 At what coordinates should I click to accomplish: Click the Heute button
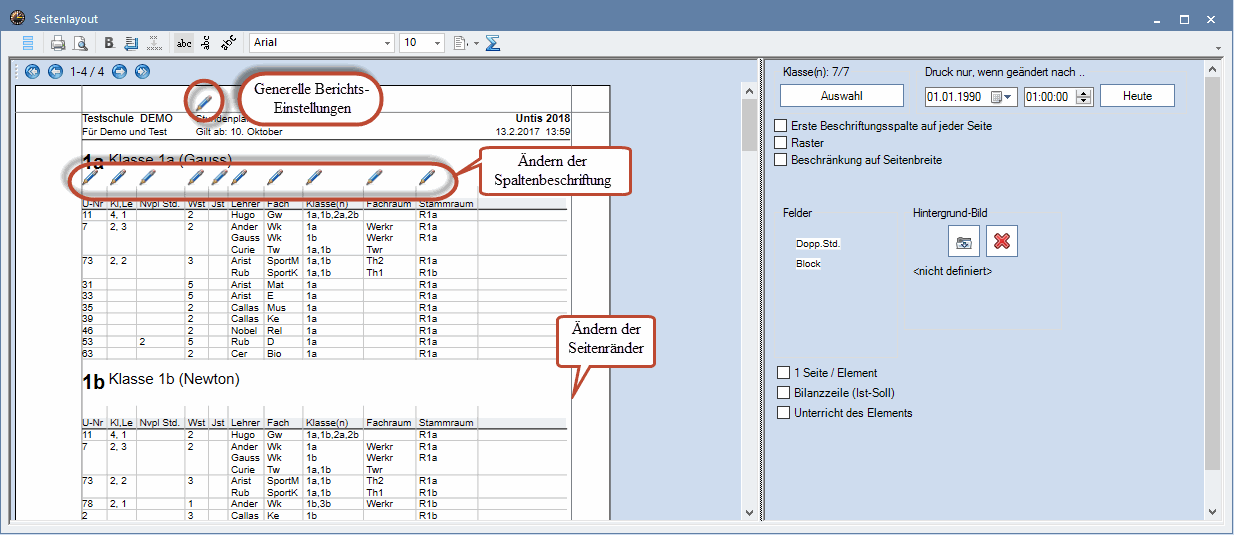pos(1137,96)
